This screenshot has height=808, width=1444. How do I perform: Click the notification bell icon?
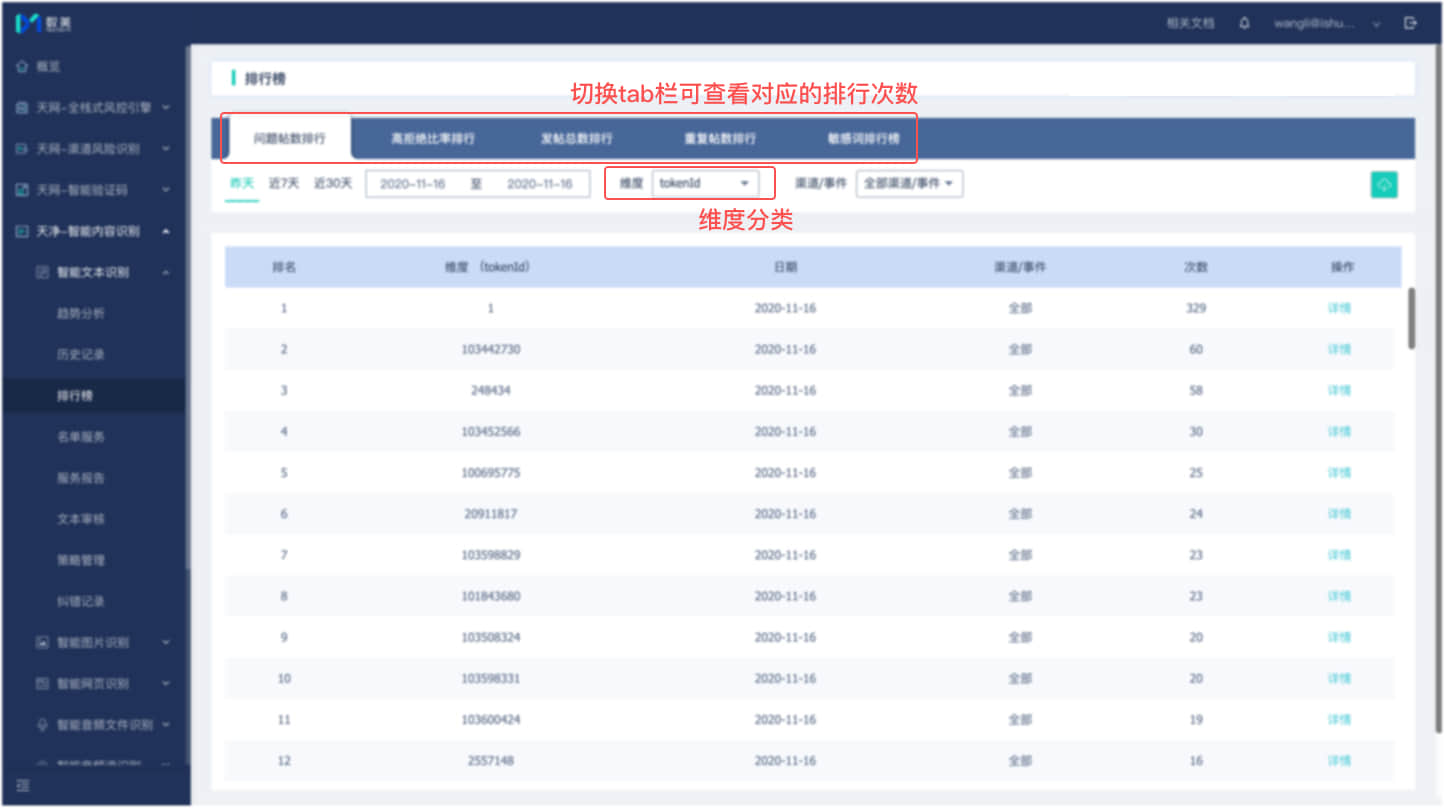[1244, 23]
